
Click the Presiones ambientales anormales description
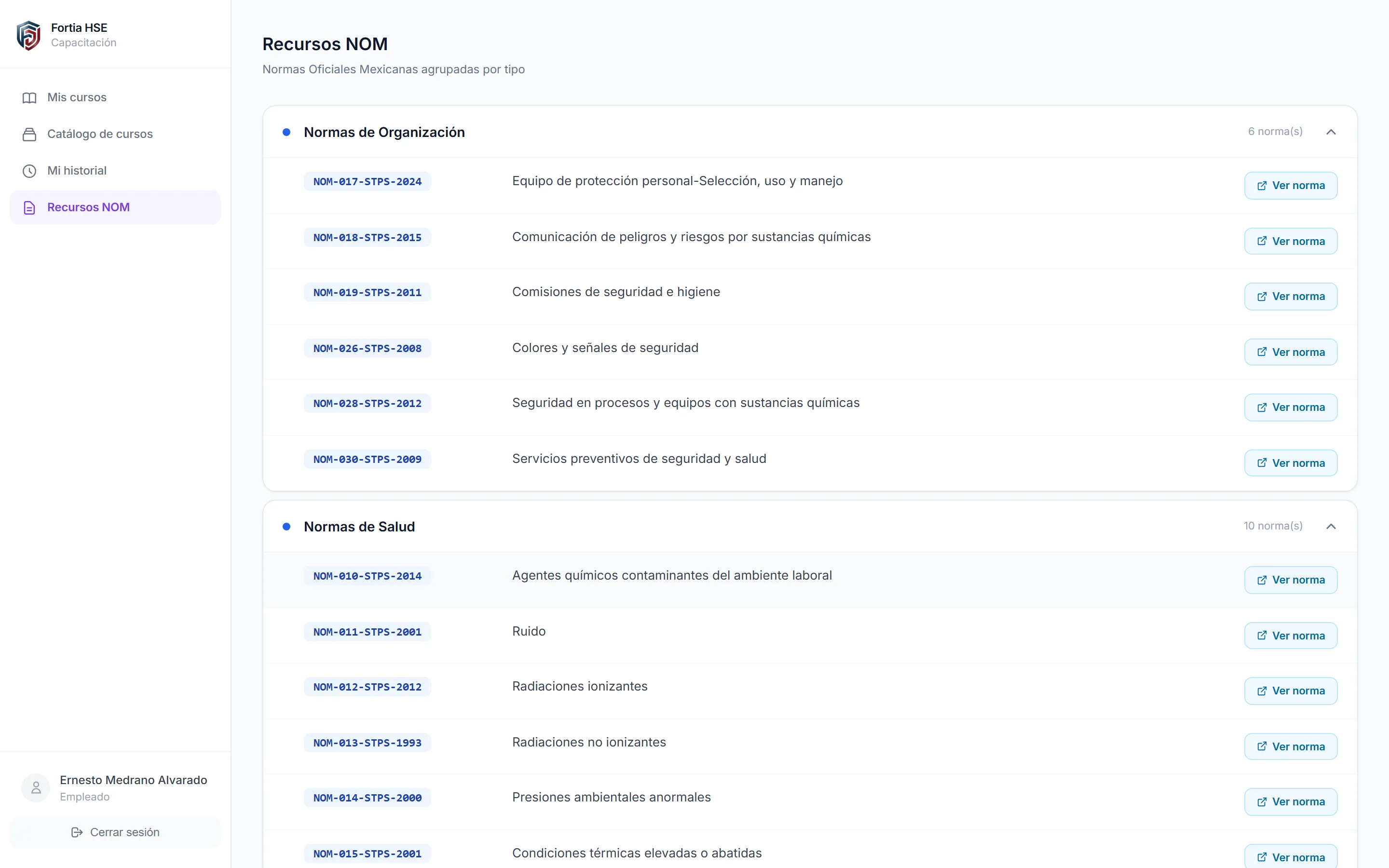[x=611, y=797]
